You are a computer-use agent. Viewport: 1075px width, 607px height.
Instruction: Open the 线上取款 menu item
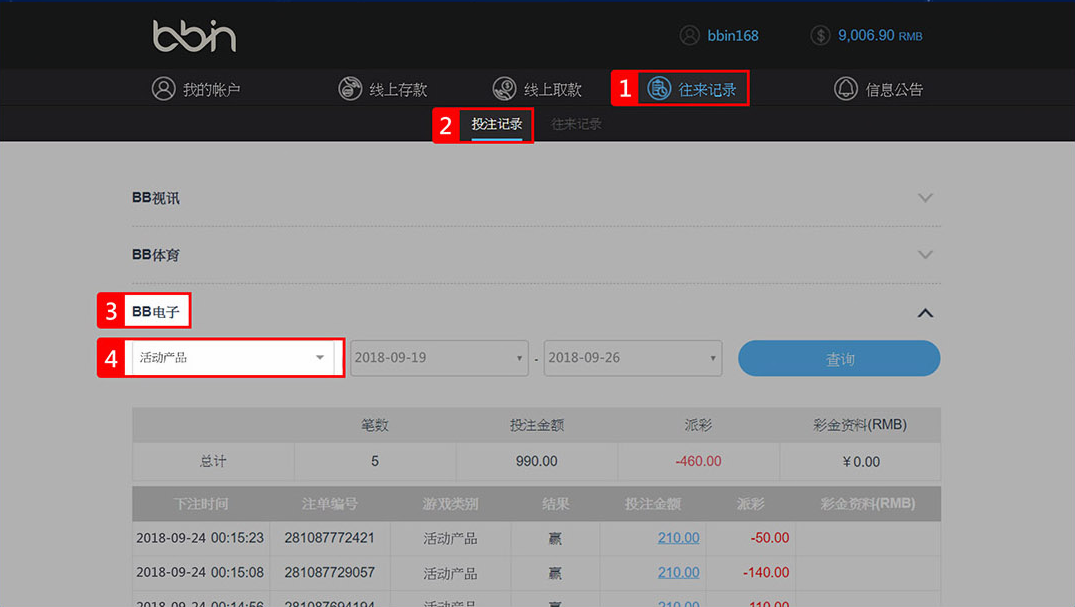click(553, 90)
